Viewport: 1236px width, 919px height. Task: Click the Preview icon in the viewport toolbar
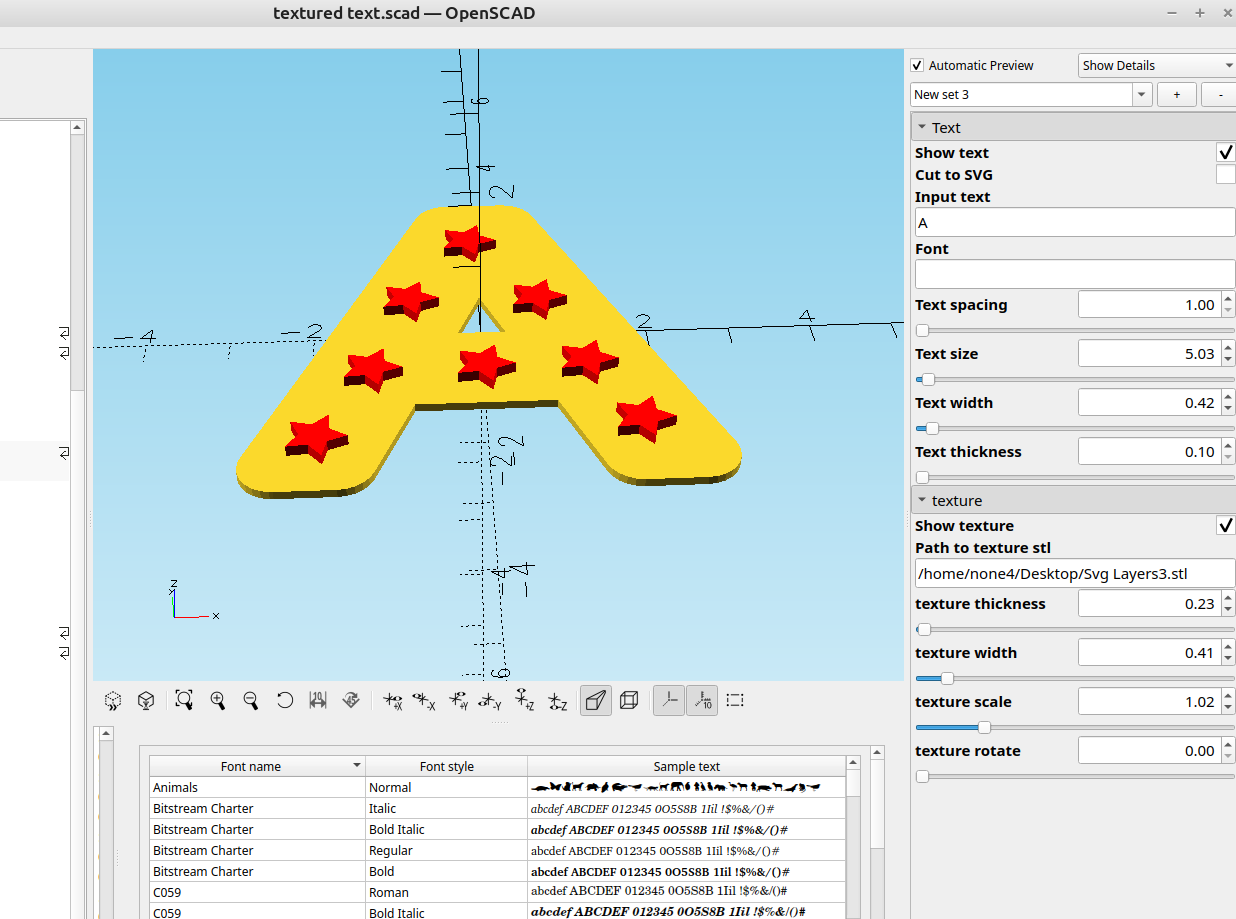(113, 700)
